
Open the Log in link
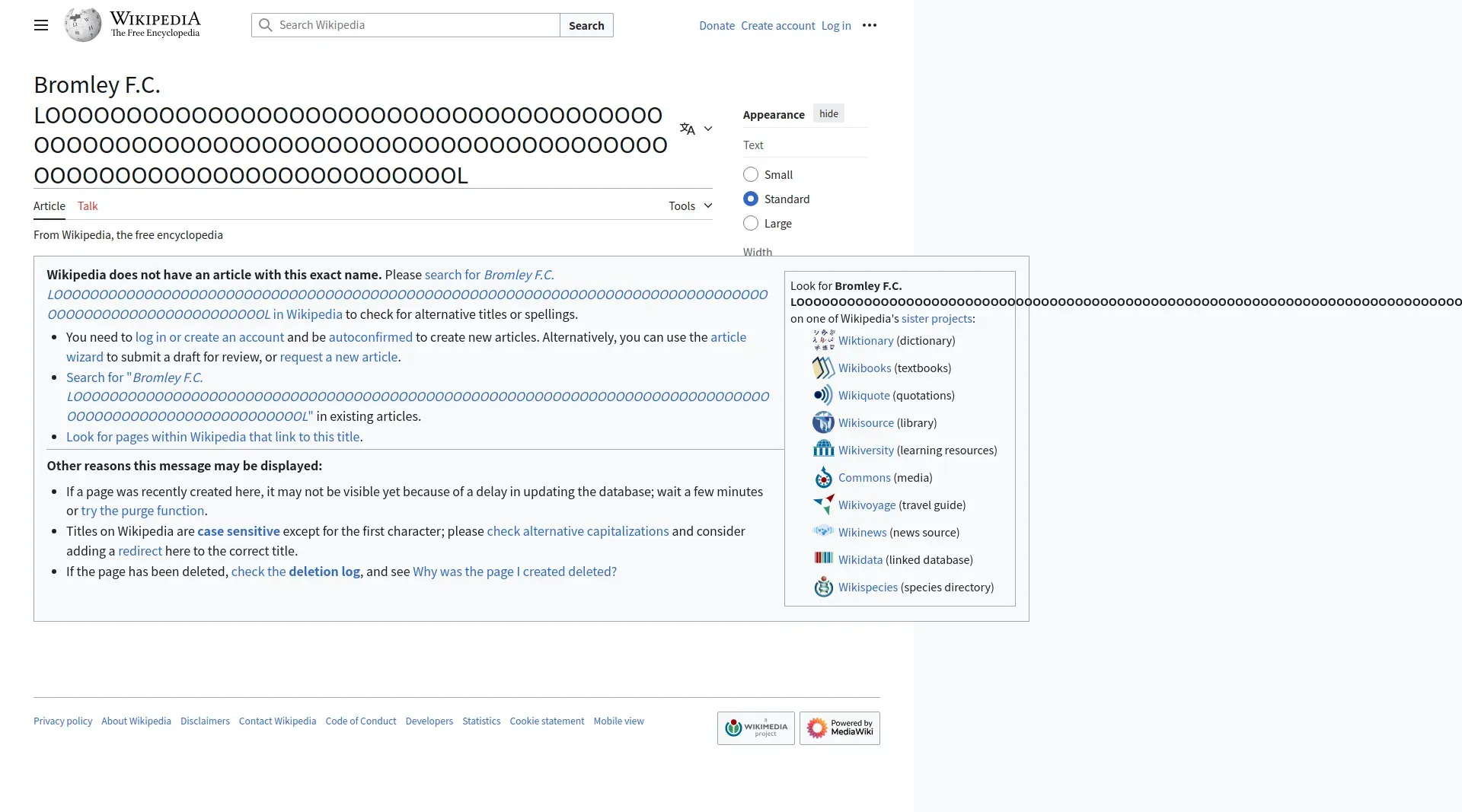(836, 25)
